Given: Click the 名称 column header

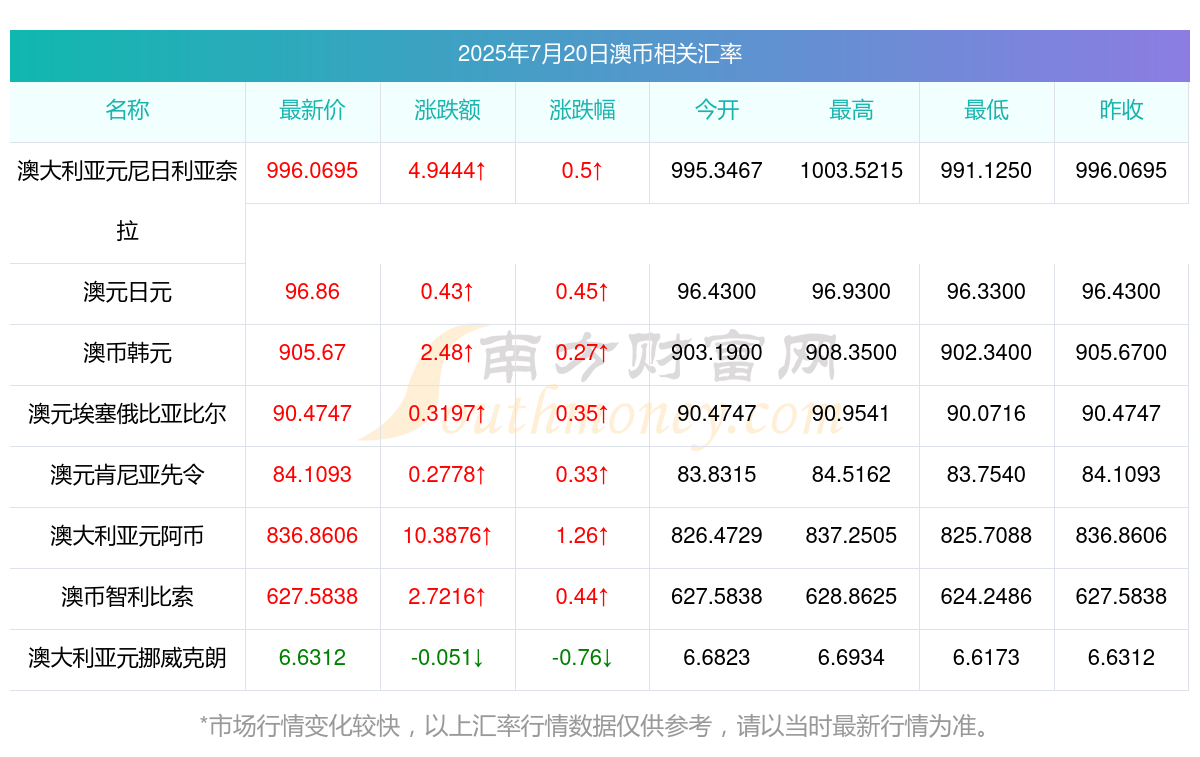Looking at the screenshot, I should click(128, 110).
